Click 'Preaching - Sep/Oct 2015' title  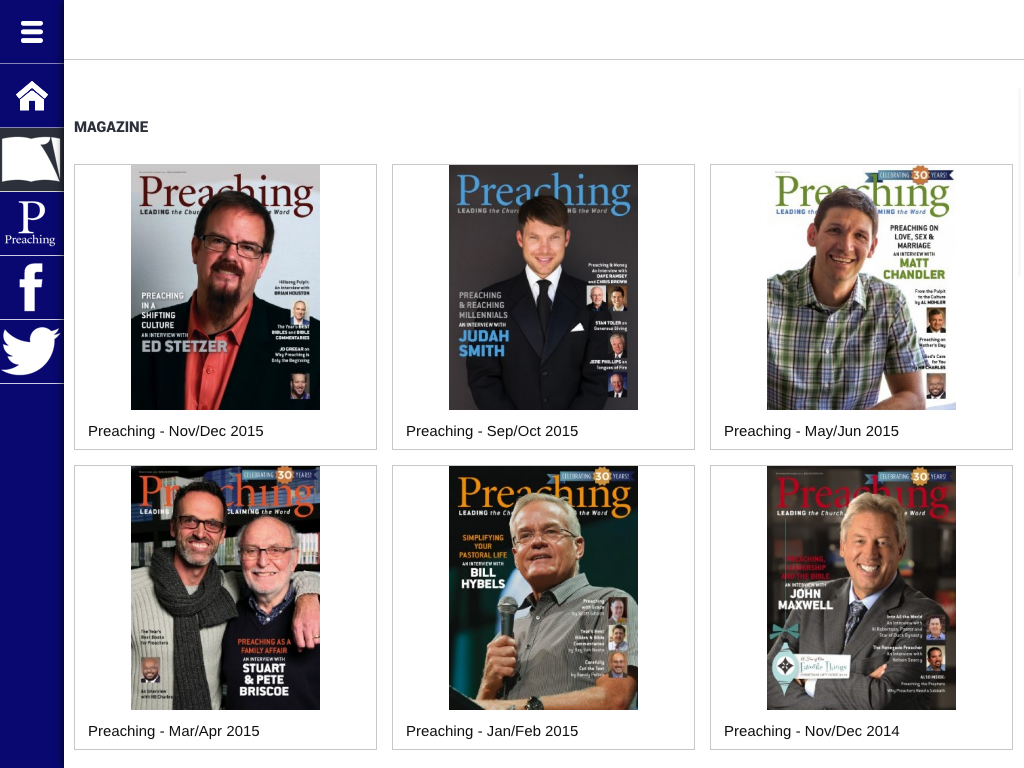[x=492, y=431]
